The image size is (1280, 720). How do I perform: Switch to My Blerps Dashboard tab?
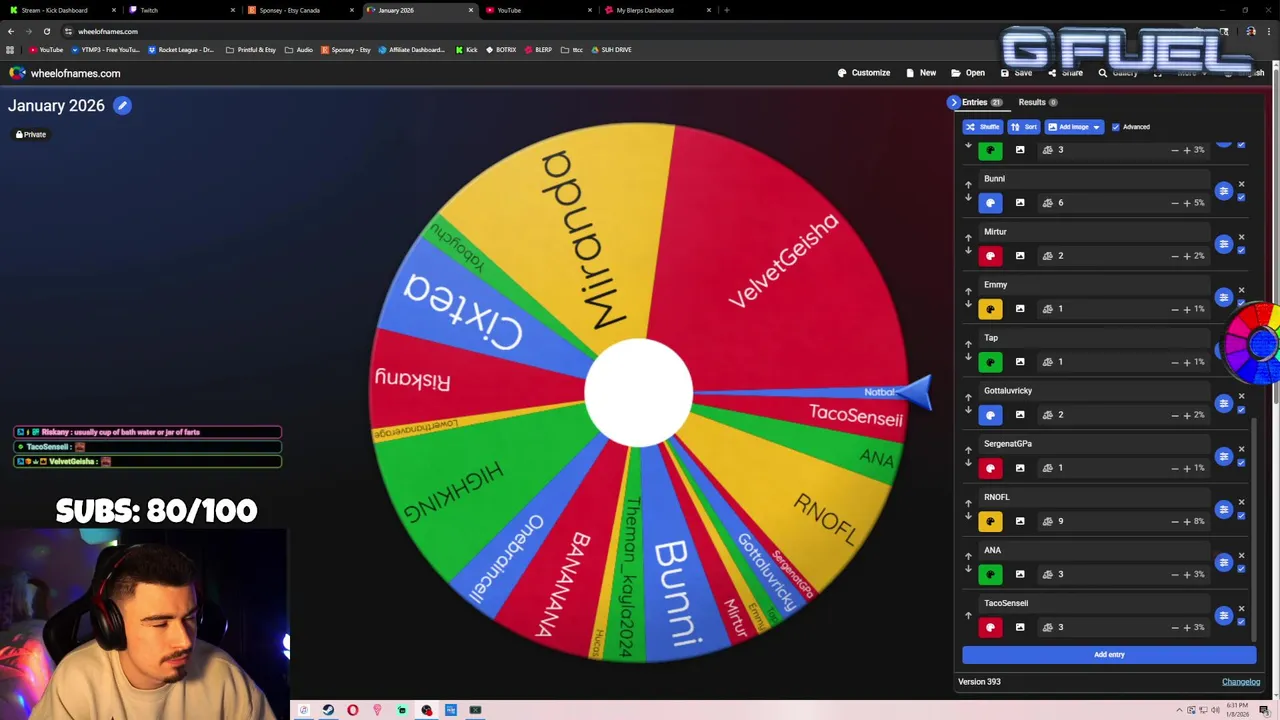658,10
